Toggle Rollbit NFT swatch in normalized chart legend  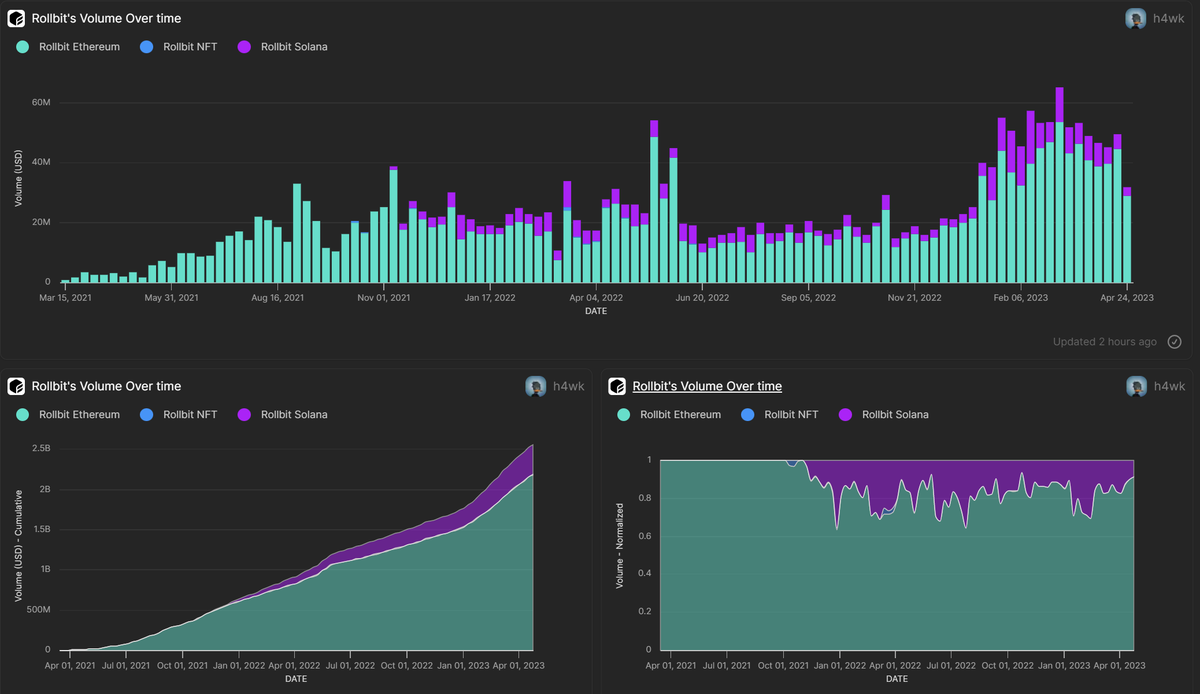(x=747, y=414)
